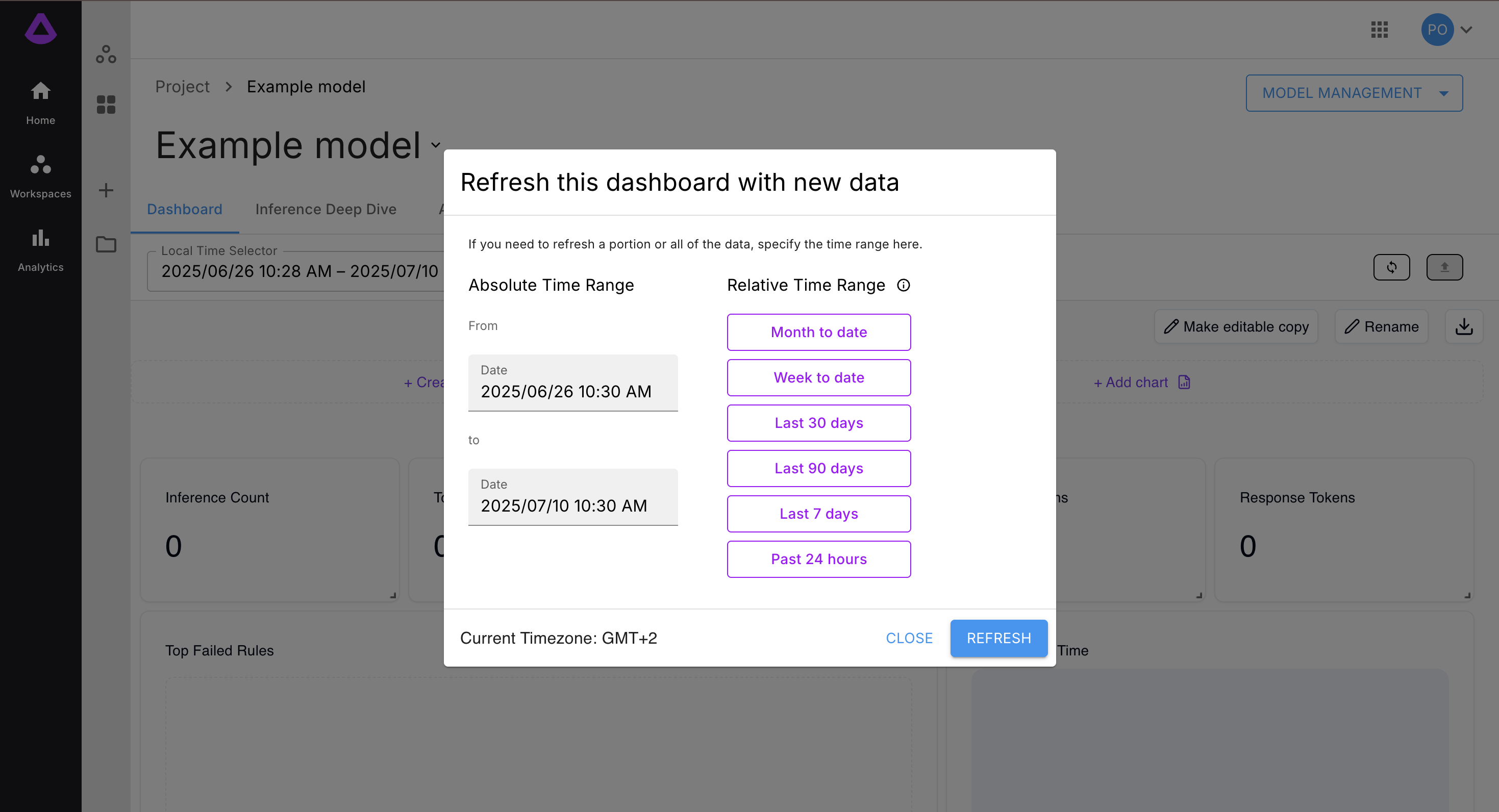Click the Response Tokens card resize handle
Image resolution: width=1499 pixels, height=812 pixels.
coord(1467,595)
